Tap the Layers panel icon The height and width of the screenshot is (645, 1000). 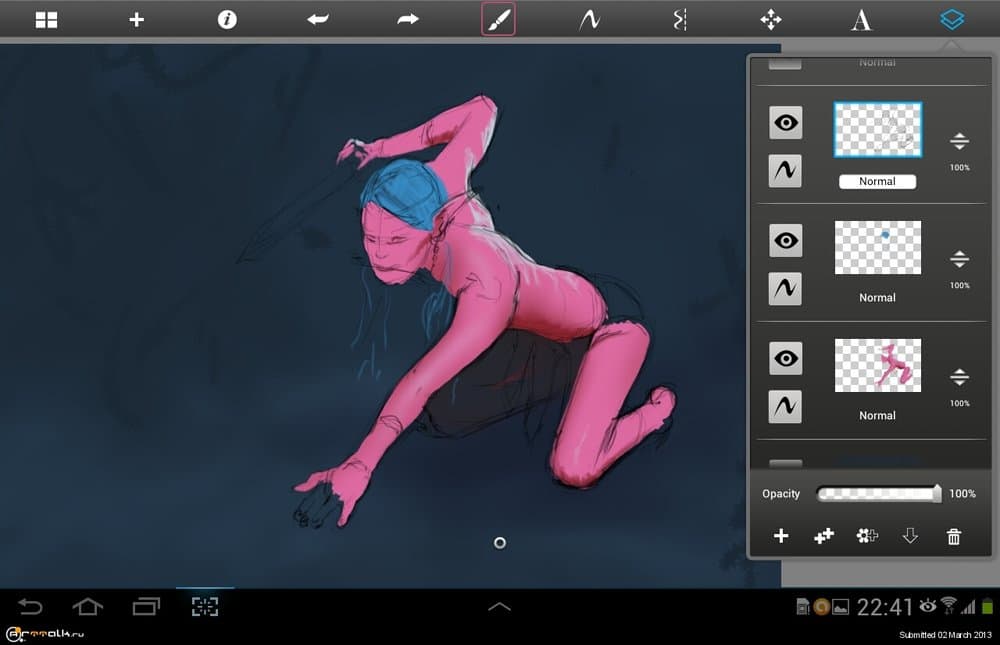951,18
